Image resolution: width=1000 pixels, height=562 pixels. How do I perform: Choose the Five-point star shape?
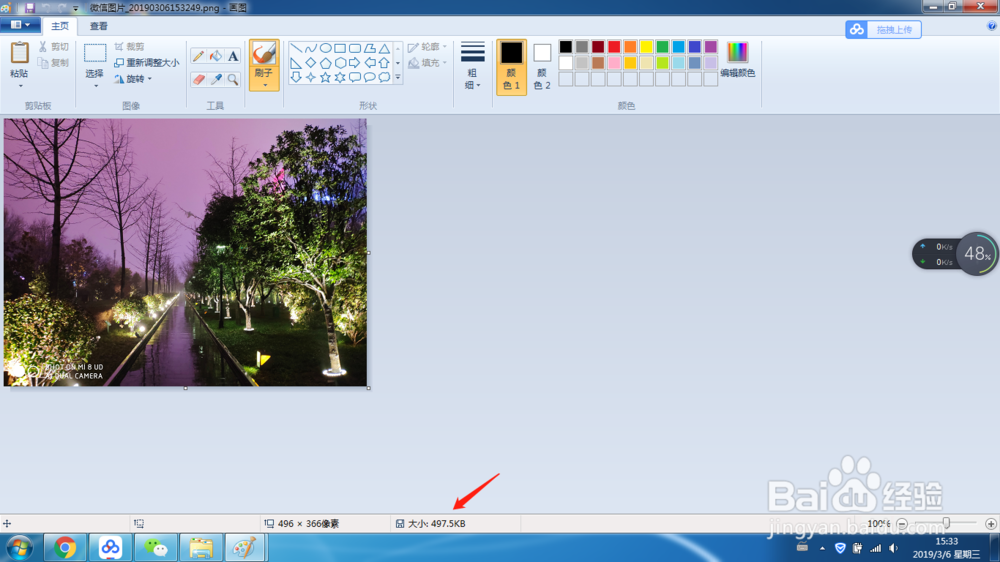tap(325, 77)
